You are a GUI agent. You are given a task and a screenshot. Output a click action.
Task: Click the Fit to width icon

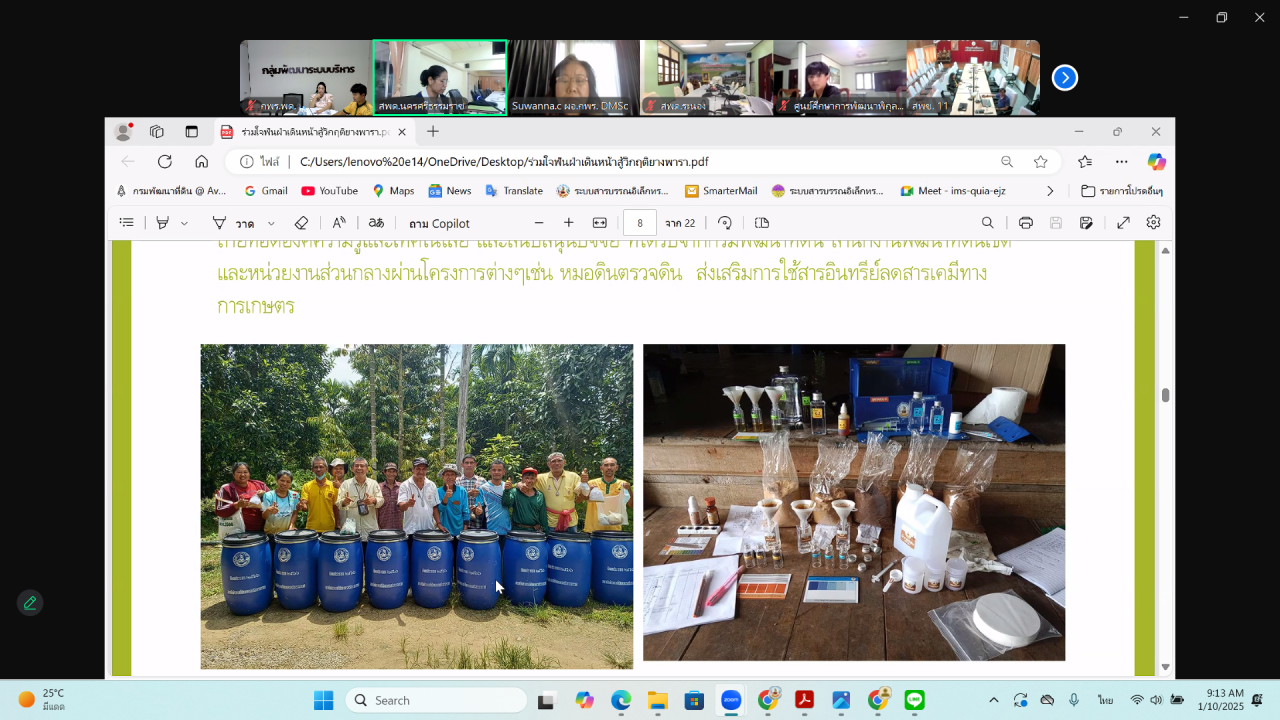click(x=600, y=223)
